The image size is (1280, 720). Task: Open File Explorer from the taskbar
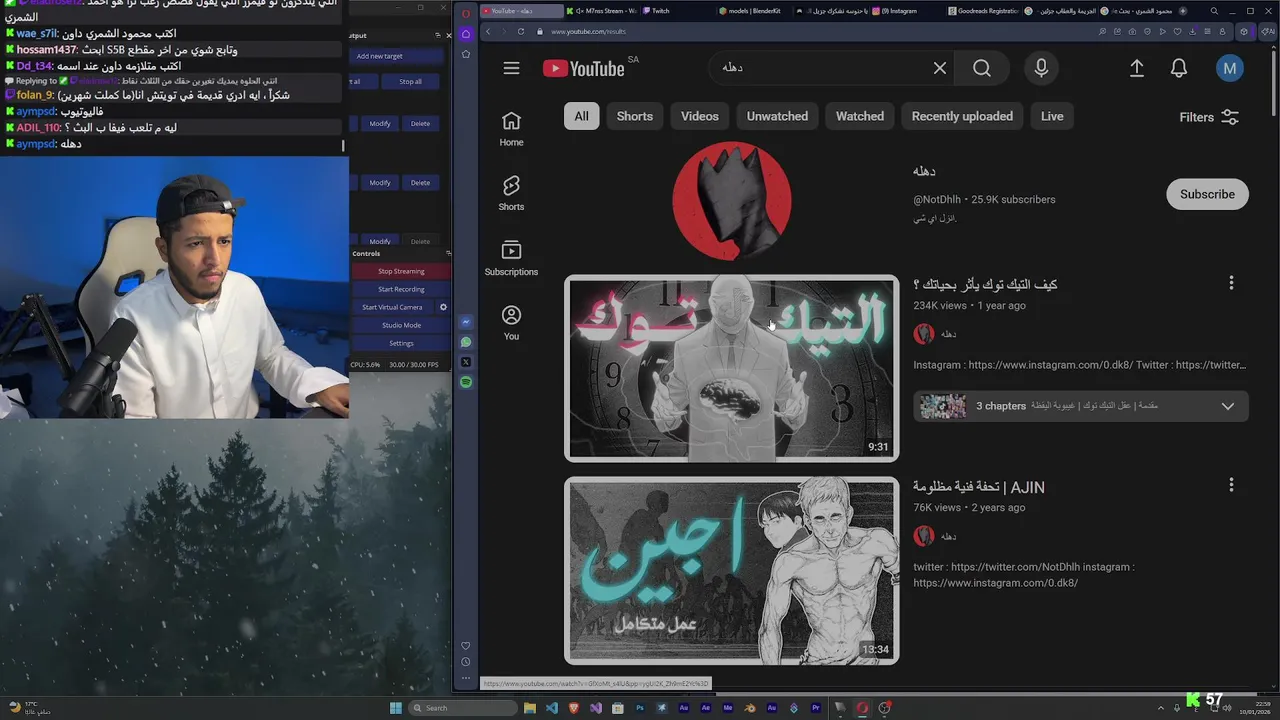pyautogui.click(x=530, y=708)
